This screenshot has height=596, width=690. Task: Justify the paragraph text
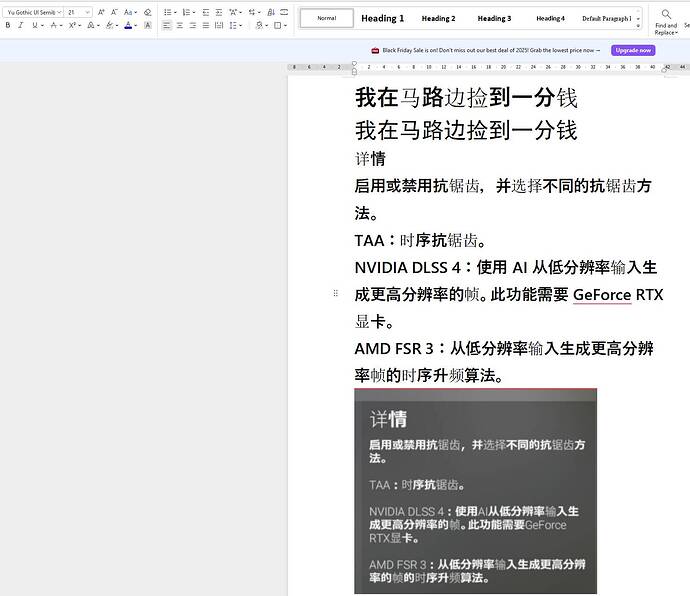[x=206, y=26]
